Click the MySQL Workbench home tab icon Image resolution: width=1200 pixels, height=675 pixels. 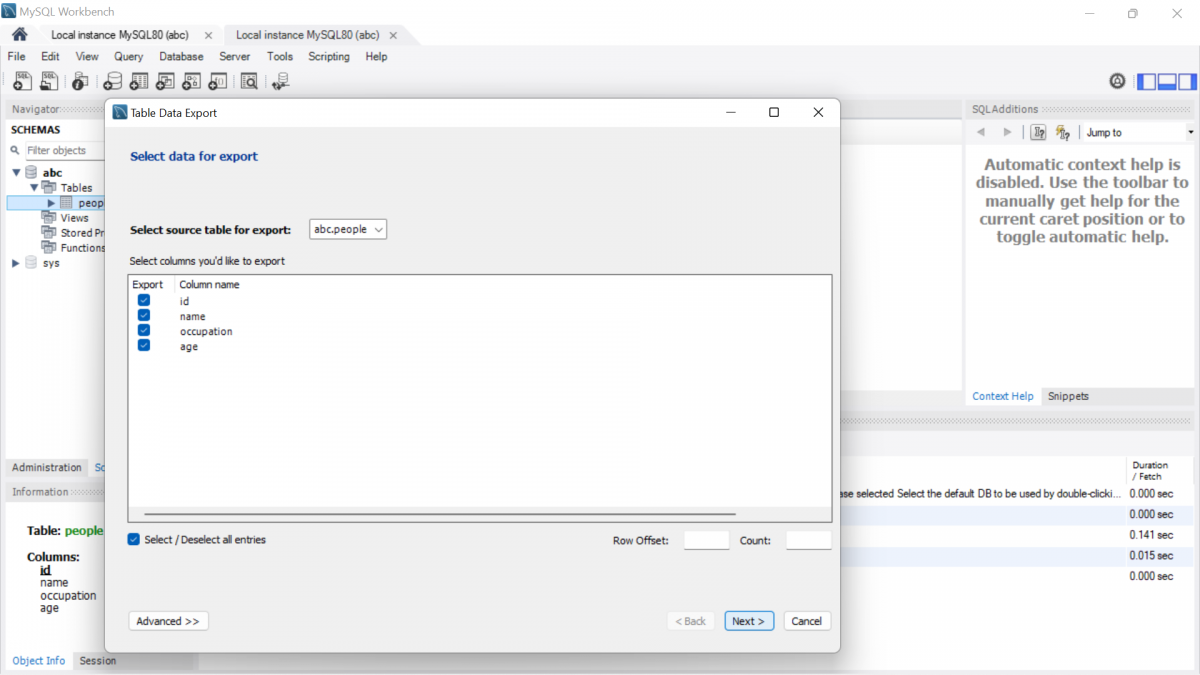(19, 33)
